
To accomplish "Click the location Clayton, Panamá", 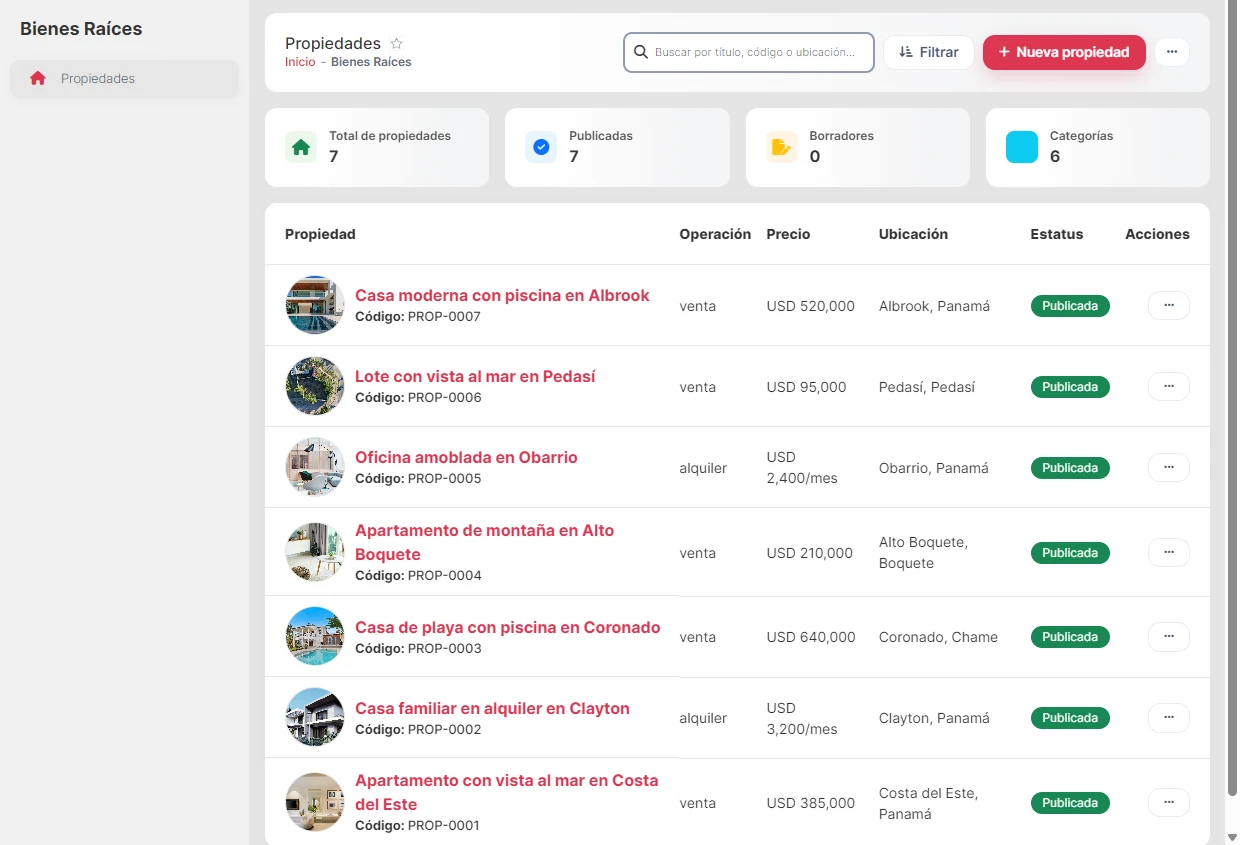I will point(934,718).
